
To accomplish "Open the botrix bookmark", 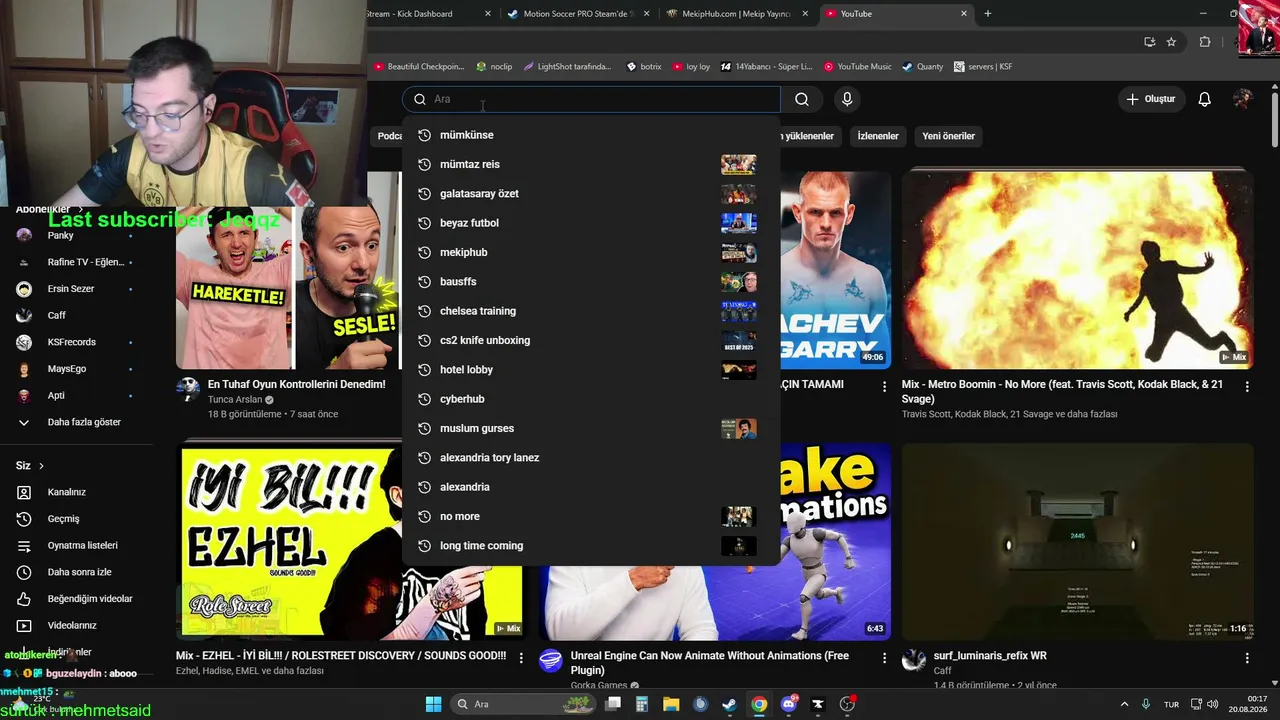I will point(644,67).
